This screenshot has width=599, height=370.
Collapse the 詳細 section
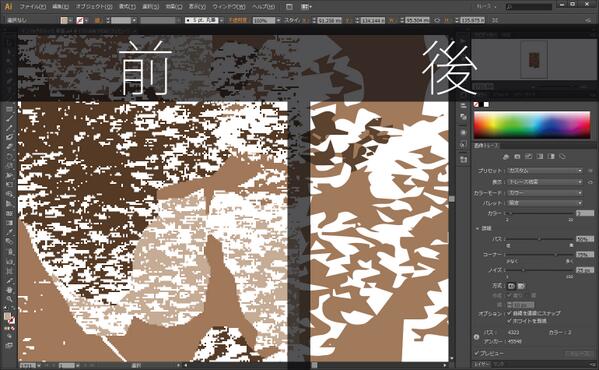click(478, 228)
